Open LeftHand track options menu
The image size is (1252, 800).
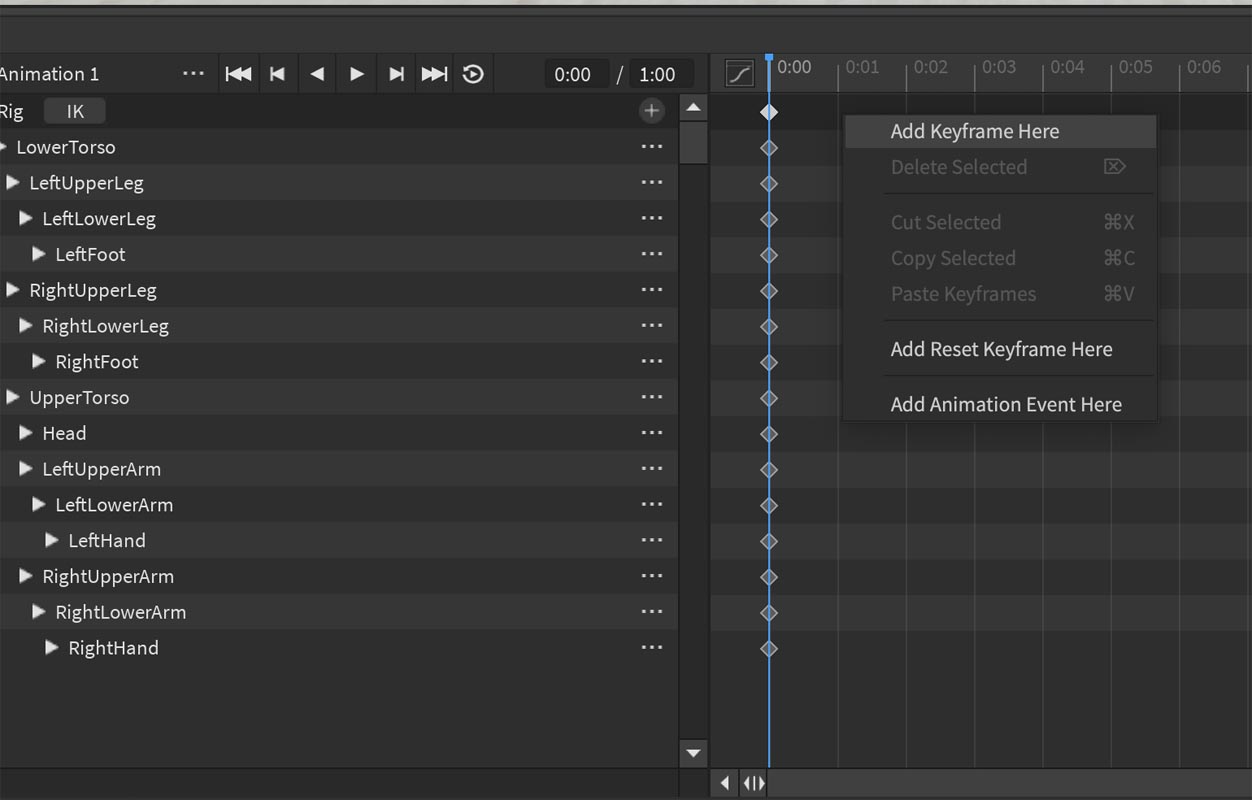[652, 540]
